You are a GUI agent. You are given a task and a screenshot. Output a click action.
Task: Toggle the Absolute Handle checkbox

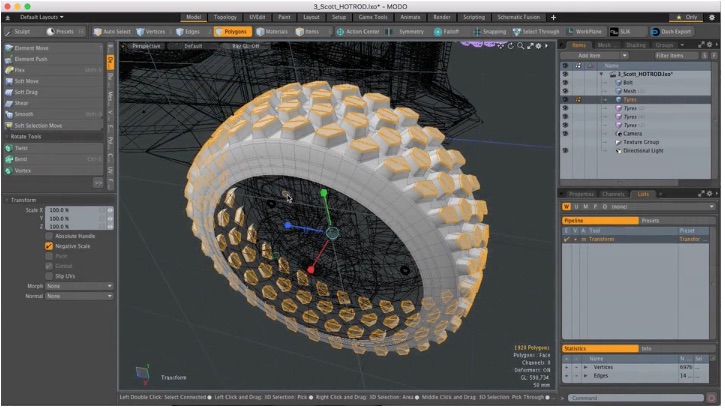click(x=49, y=236)
